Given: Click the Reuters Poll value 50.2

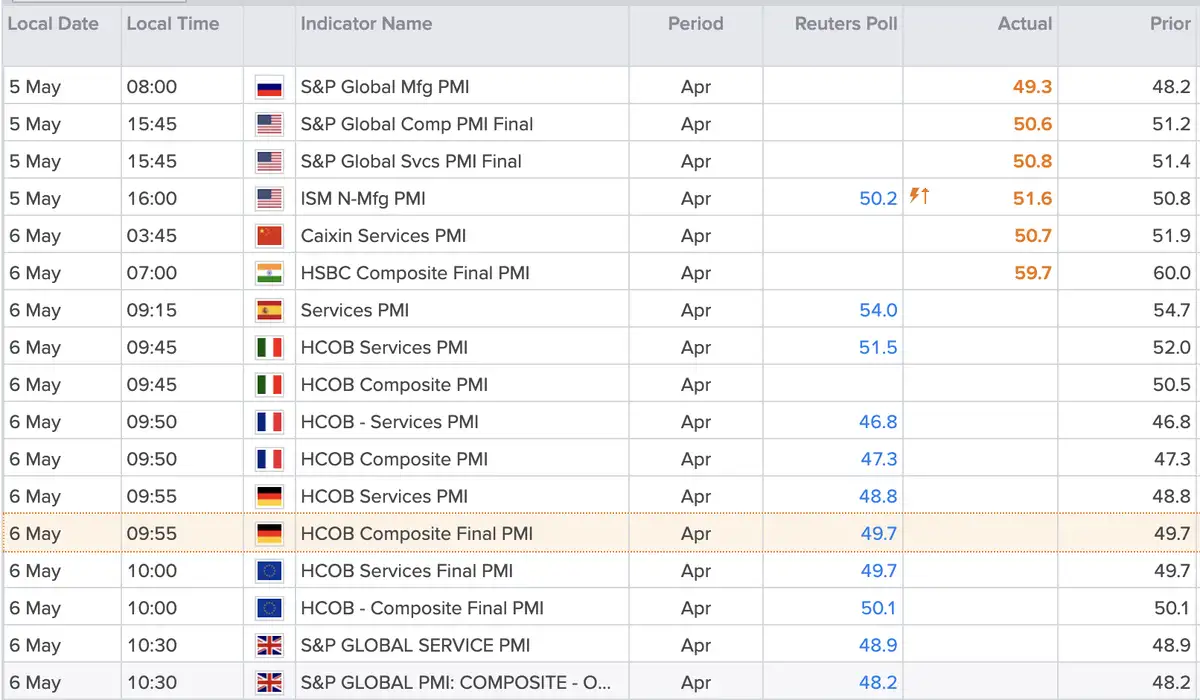Looking at the screenshot, I should click(x=878, y=199).
